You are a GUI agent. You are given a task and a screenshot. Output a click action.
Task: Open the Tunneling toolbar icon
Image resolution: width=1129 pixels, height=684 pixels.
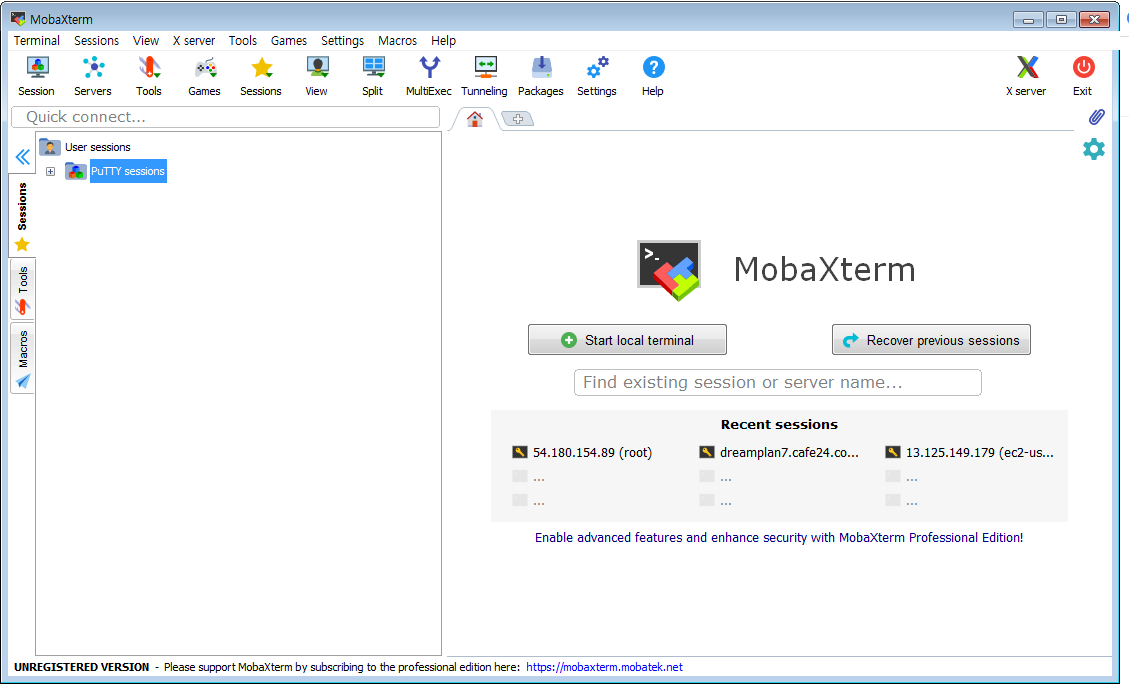485,76
